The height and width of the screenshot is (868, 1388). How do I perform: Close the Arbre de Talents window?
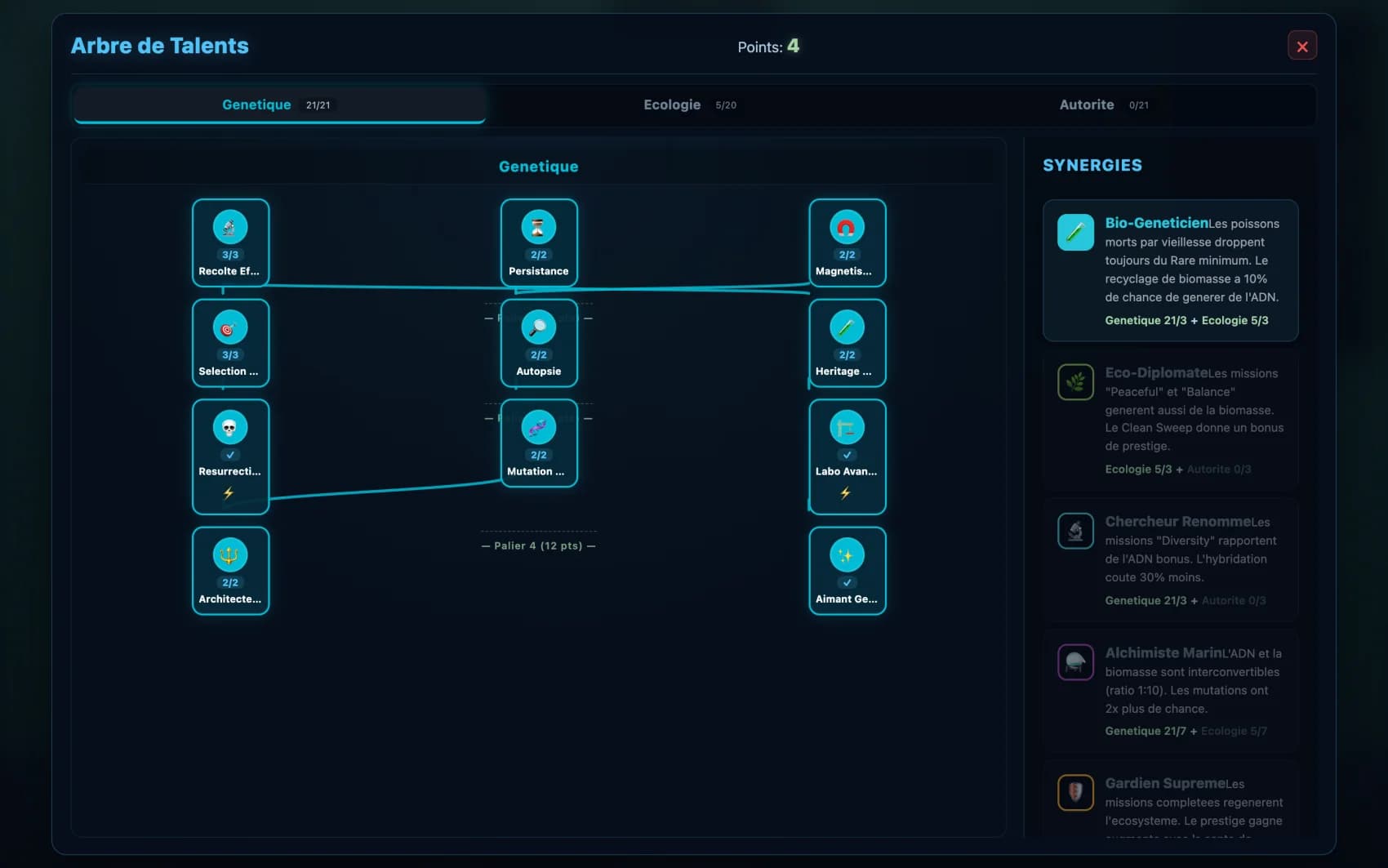[x=1302, y=47]
